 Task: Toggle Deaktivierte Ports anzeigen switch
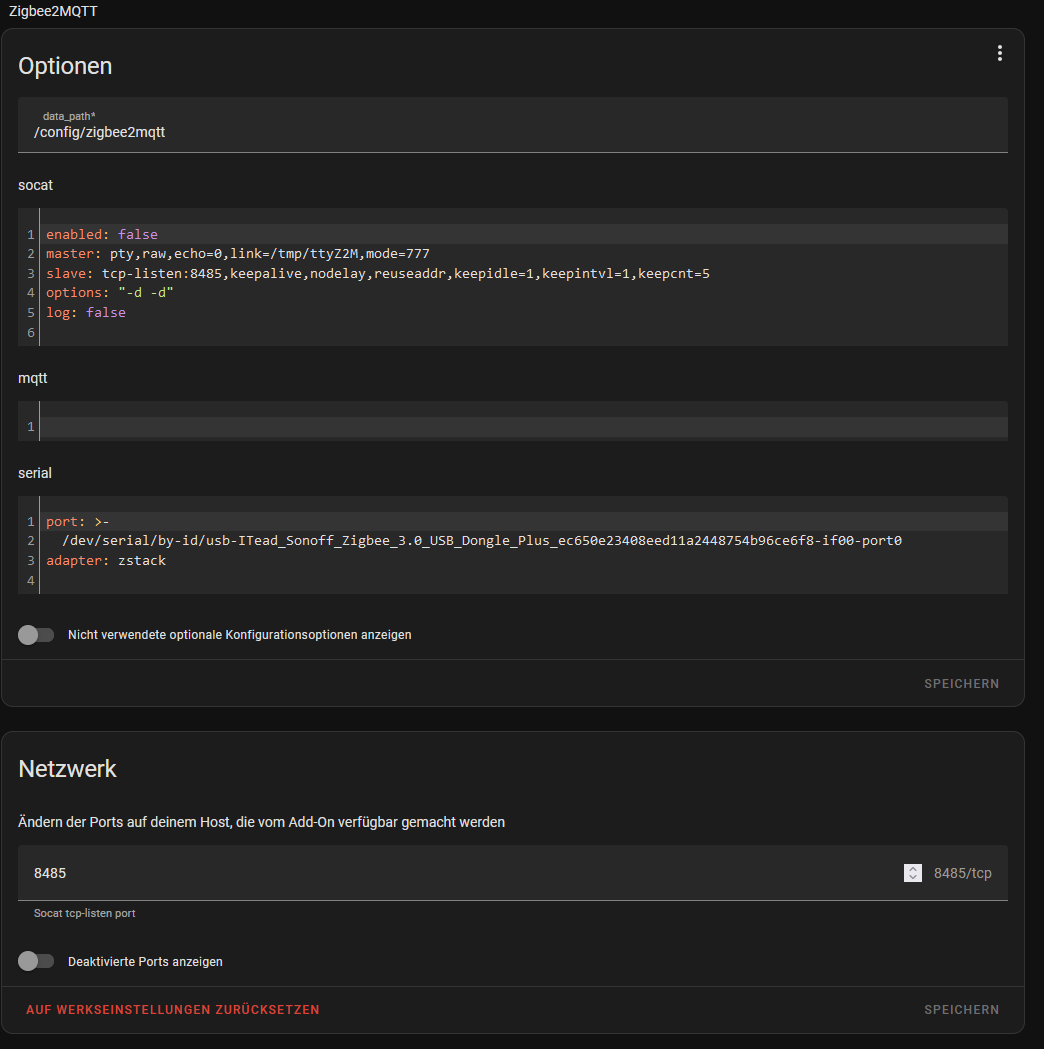(36, 961)
